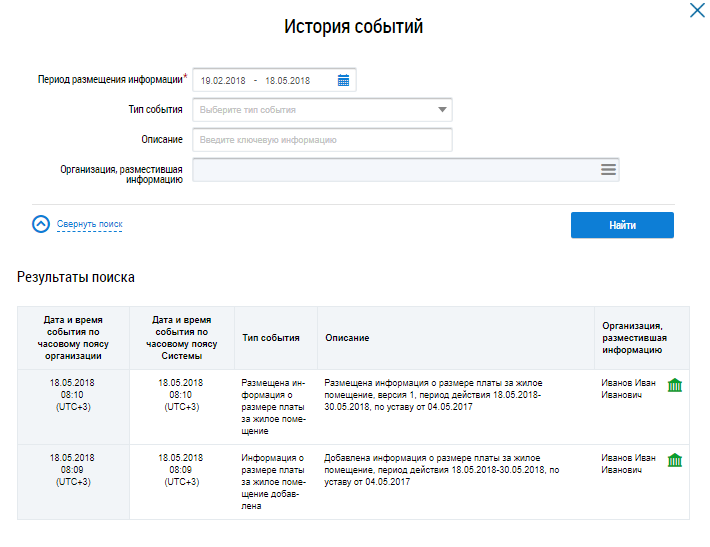Click the circular collapse chevron icon
Image resolution: width=710 pixels, height=547 pixels.
tap(41, 224)
